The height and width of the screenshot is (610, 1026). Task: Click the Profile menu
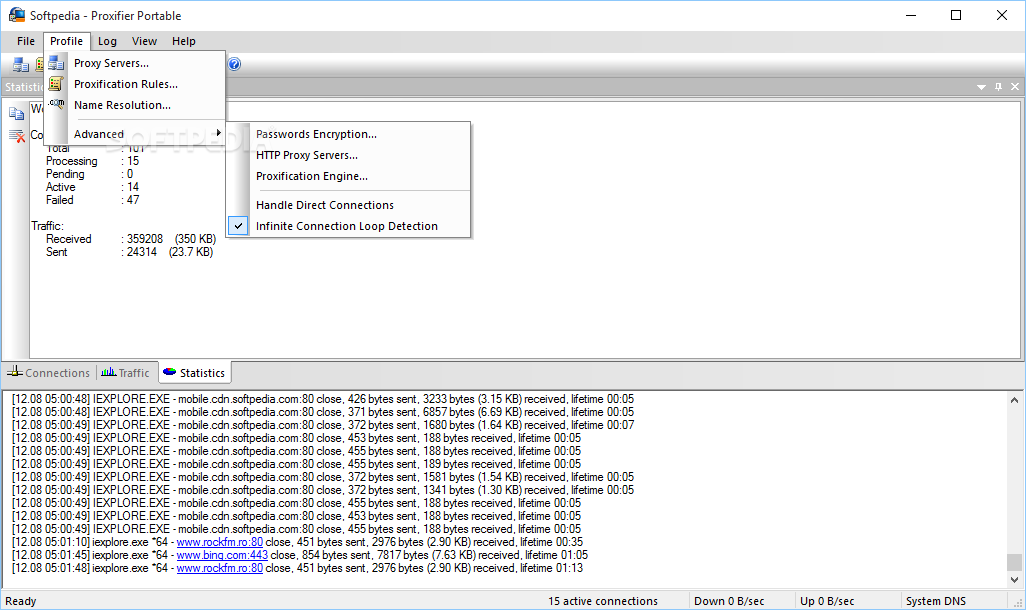coord(67,41)
